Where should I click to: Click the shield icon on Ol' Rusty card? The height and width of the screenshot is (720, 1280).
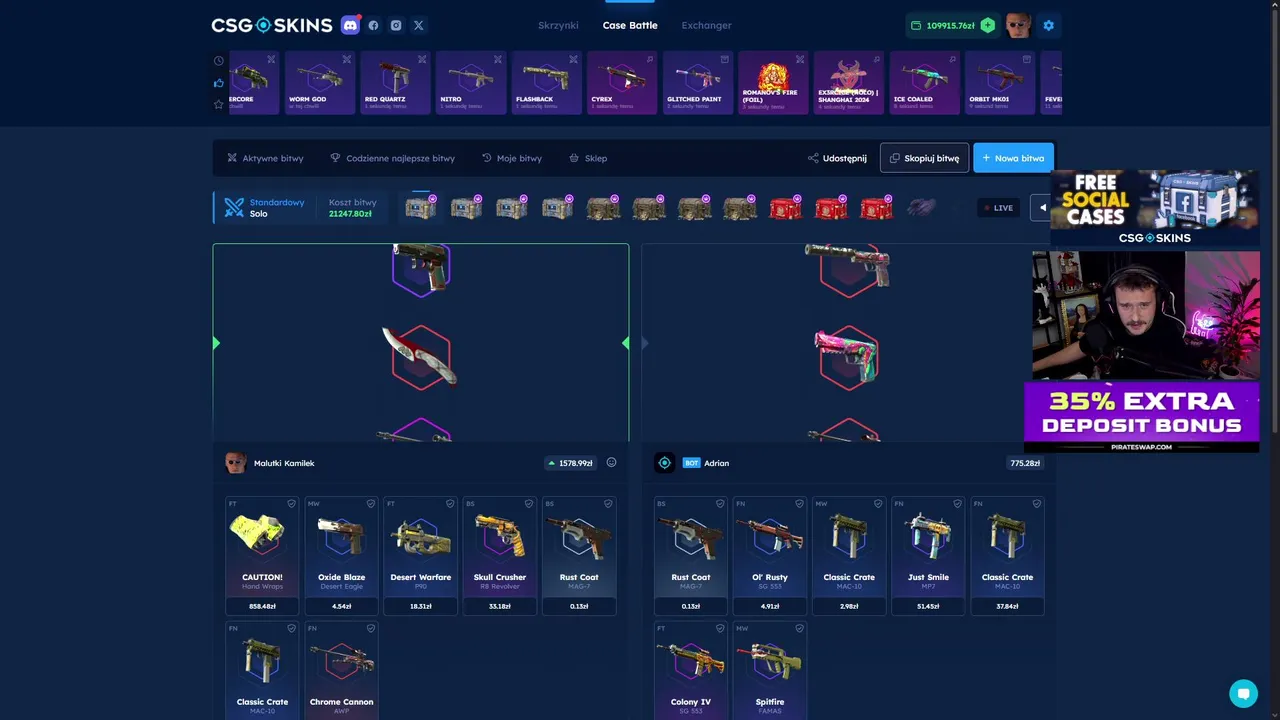[799, 504]
